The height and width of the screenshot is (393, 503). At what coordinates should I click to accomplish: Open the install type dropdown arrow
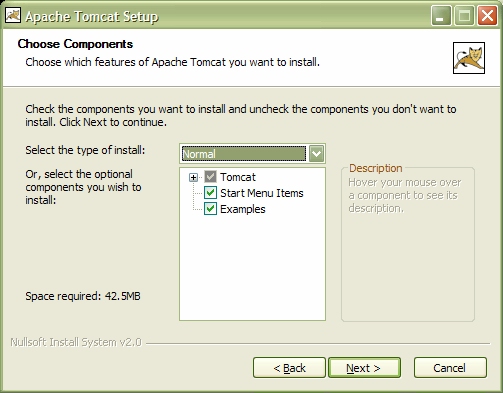coord(316,154)
